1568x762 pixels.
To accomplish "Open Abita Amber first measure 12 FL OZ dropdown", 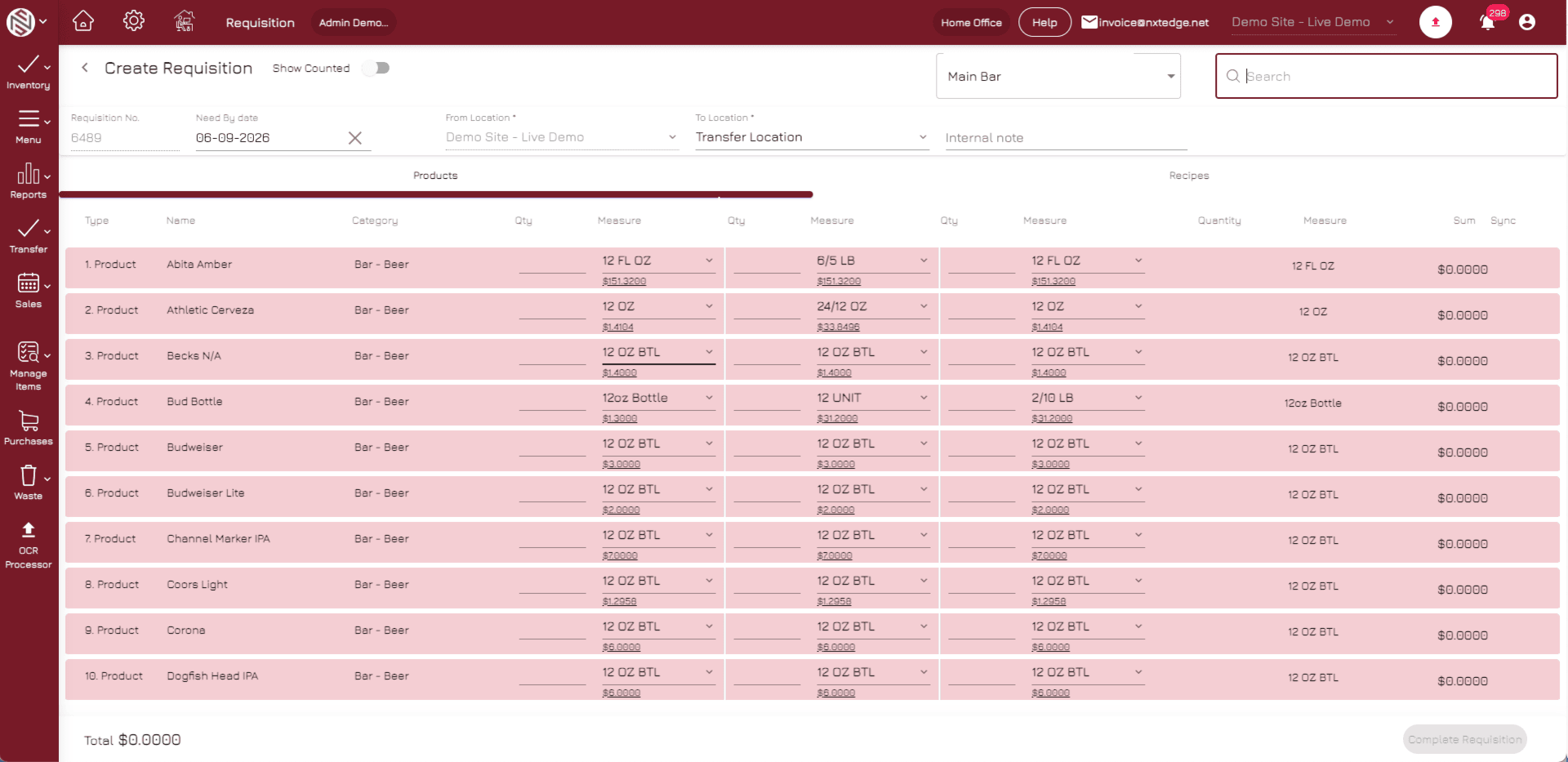I will (x=658, y=261).
